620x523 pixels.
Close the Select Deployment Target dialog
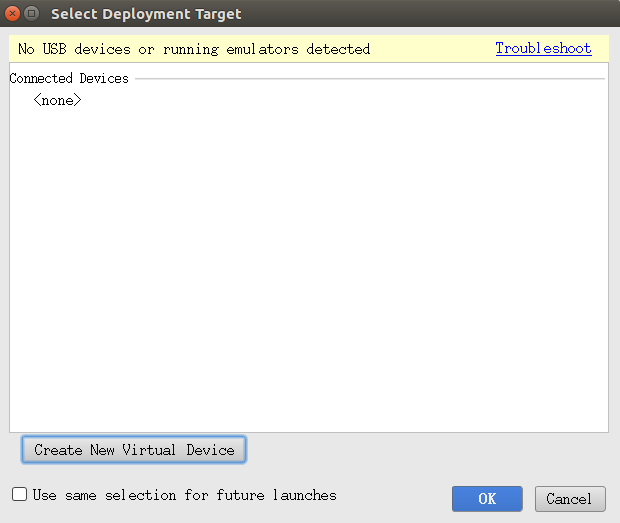point(12,14)
